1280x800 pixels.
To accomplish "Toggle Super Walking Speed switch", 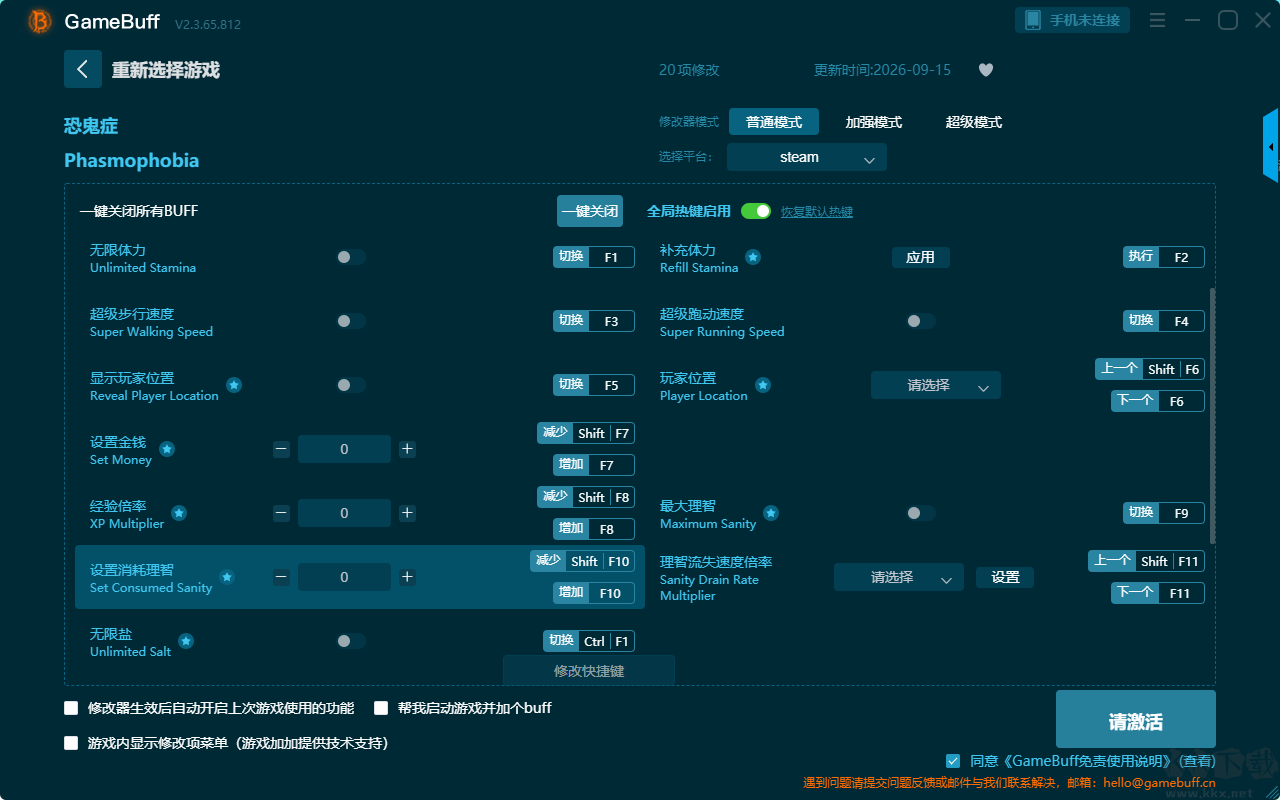I will point(351,321).
